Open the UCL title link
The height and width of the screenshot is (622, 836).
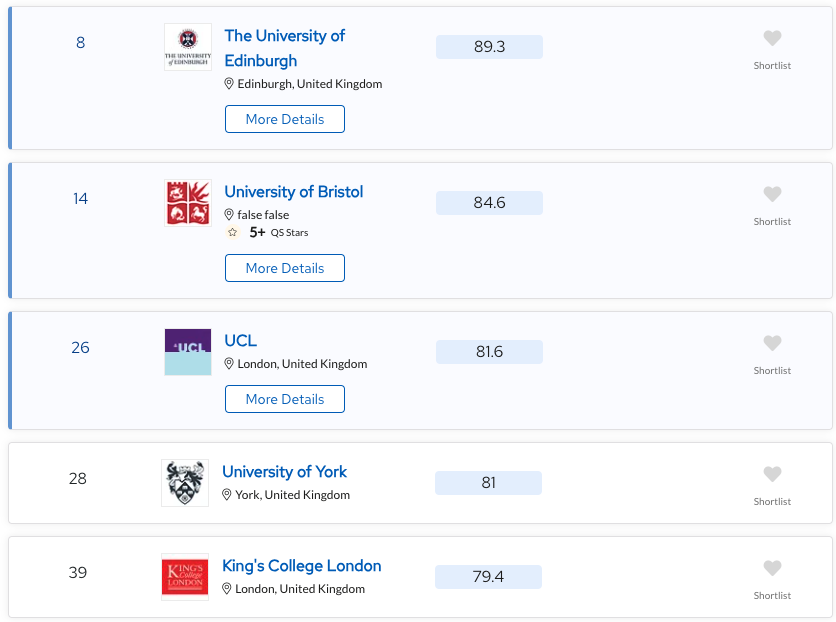tap(240, 341)
